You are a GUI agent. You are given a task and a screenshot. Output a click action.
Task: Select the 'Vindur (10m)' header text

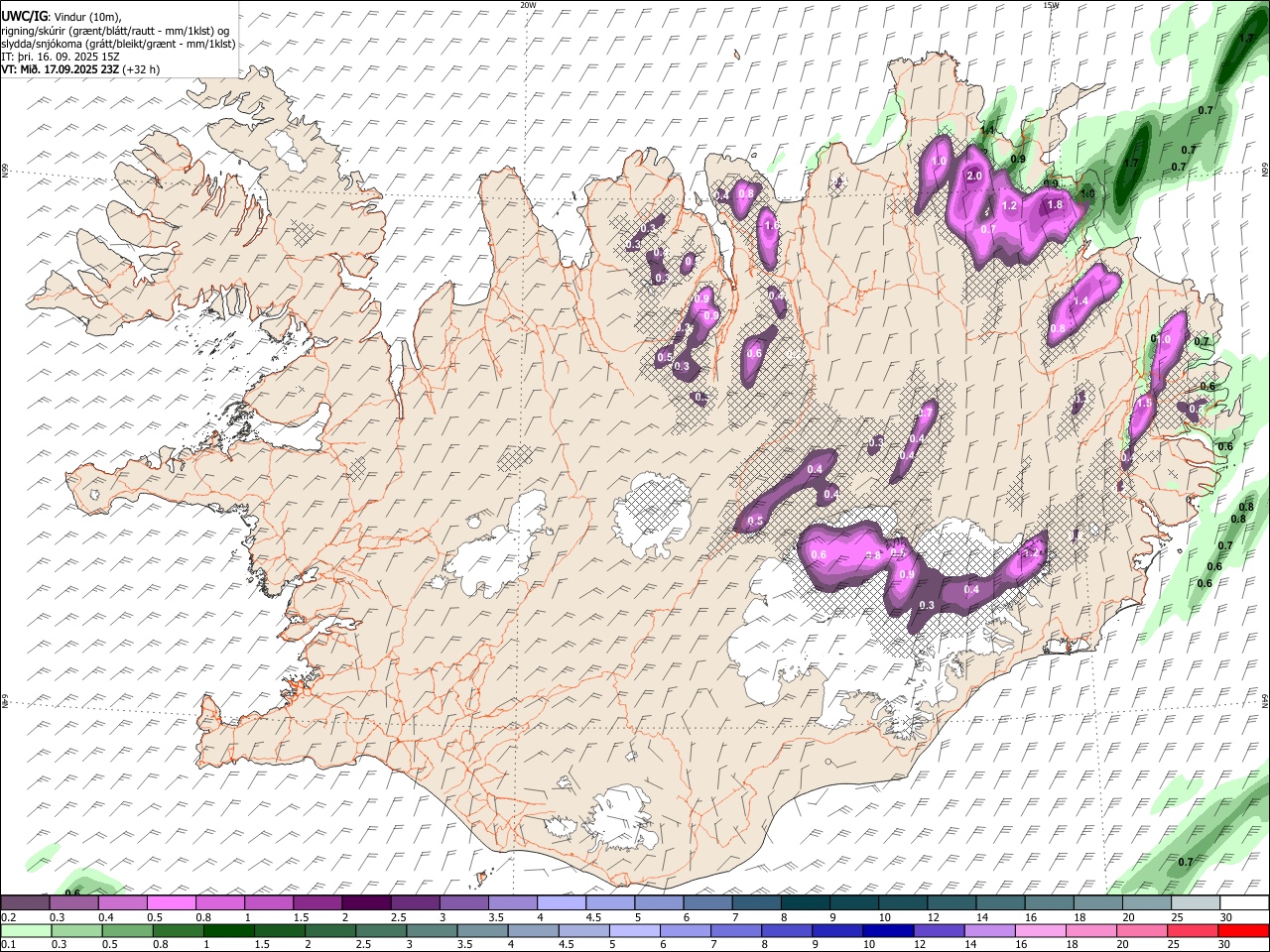pyautogui.click(x=86, y=16)
